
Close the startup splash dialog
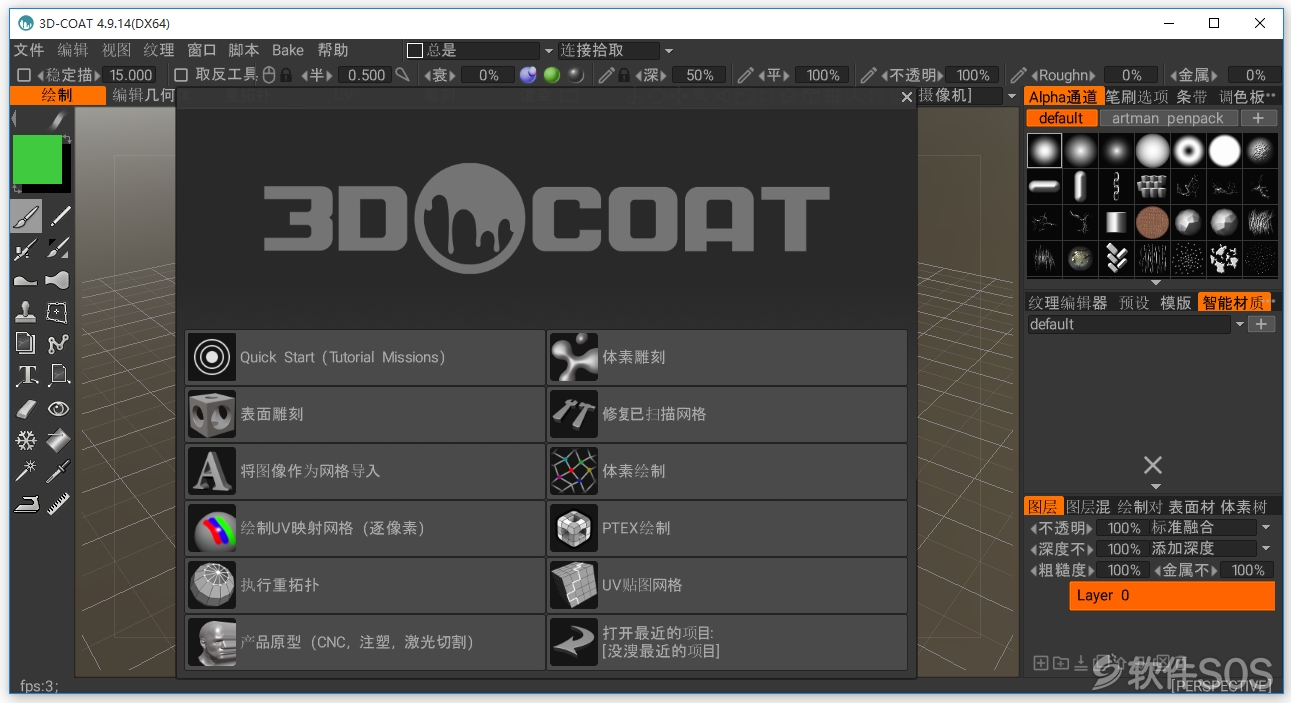click(907, 97)
